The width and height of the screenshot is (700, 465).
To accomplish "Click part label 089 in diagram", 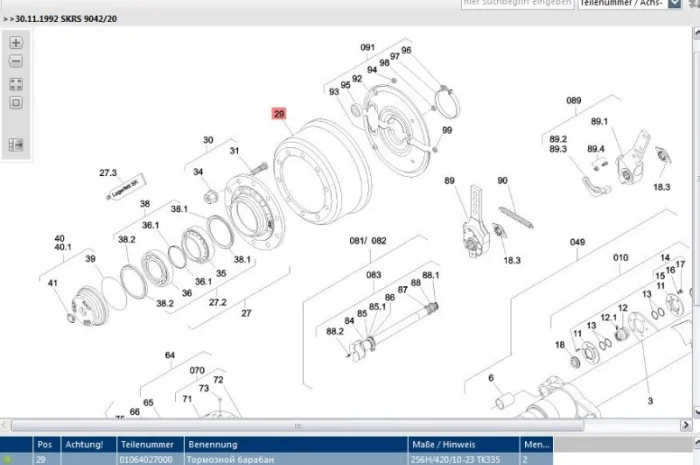I will click(573, 100).
